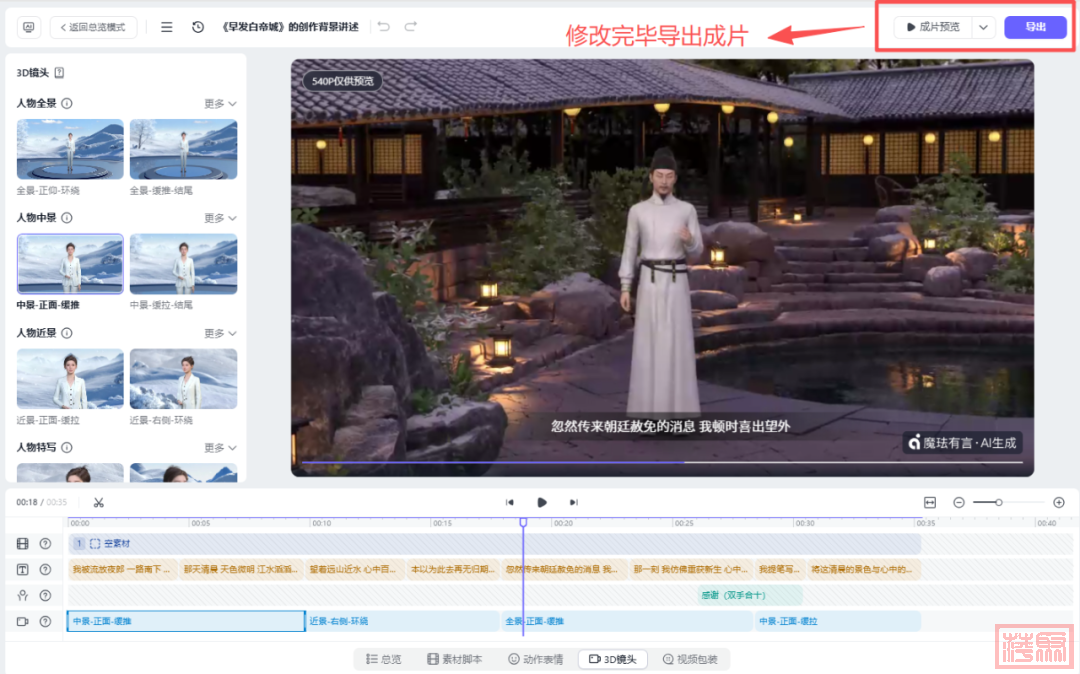Expand 更多 for 人物全景 section
The height and width of the screenshot is (674, 1080).
point(220,103)
